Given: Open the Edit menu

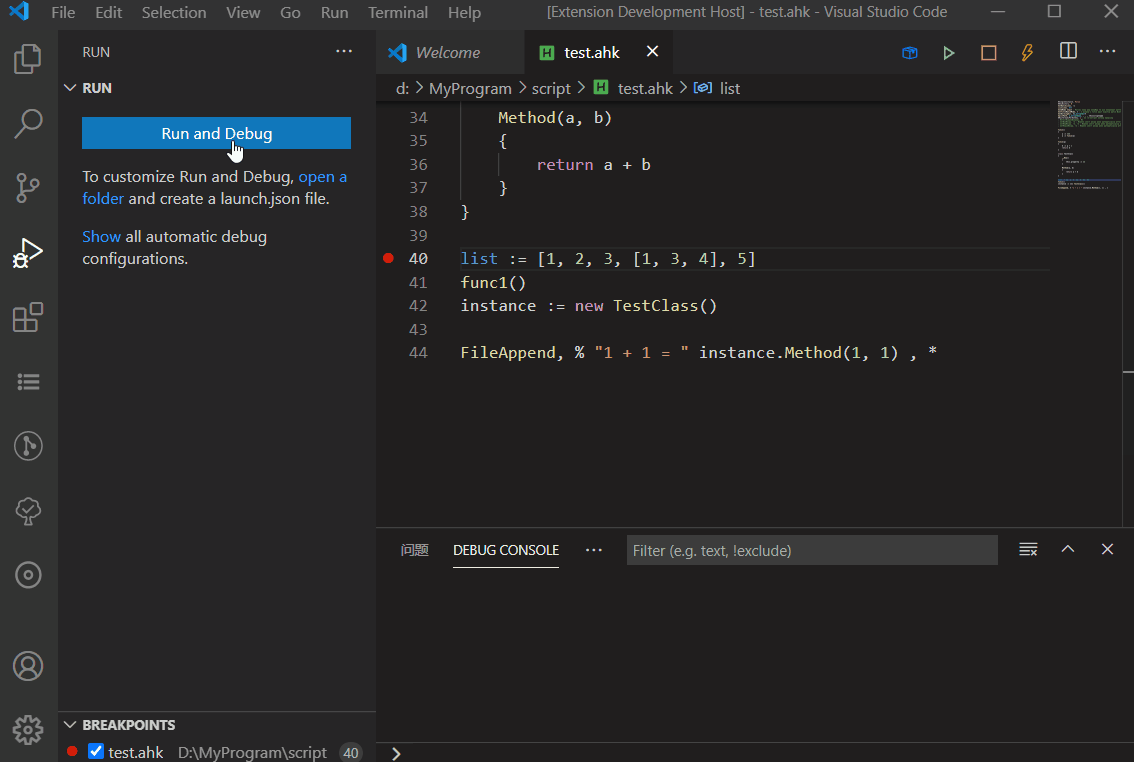Looking at the screenshot, I should [108, 12].
